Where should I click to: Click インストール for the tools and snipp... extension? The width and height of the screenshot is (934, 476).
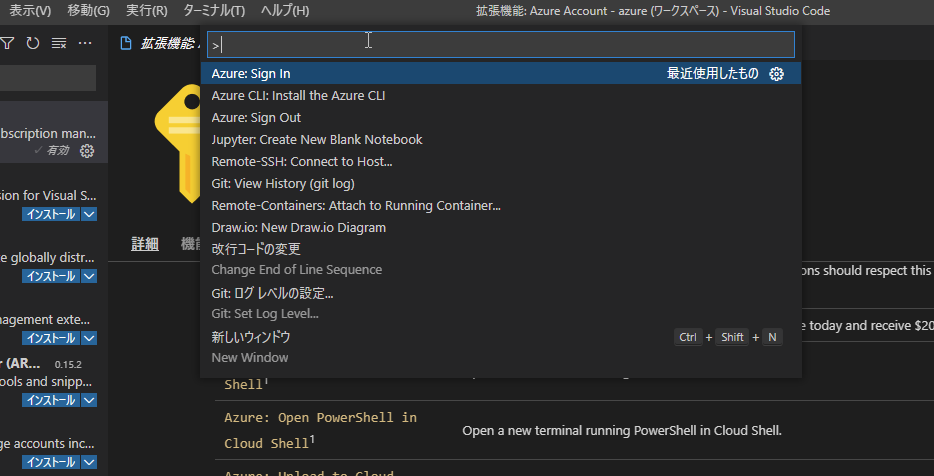tap(51, 400)
